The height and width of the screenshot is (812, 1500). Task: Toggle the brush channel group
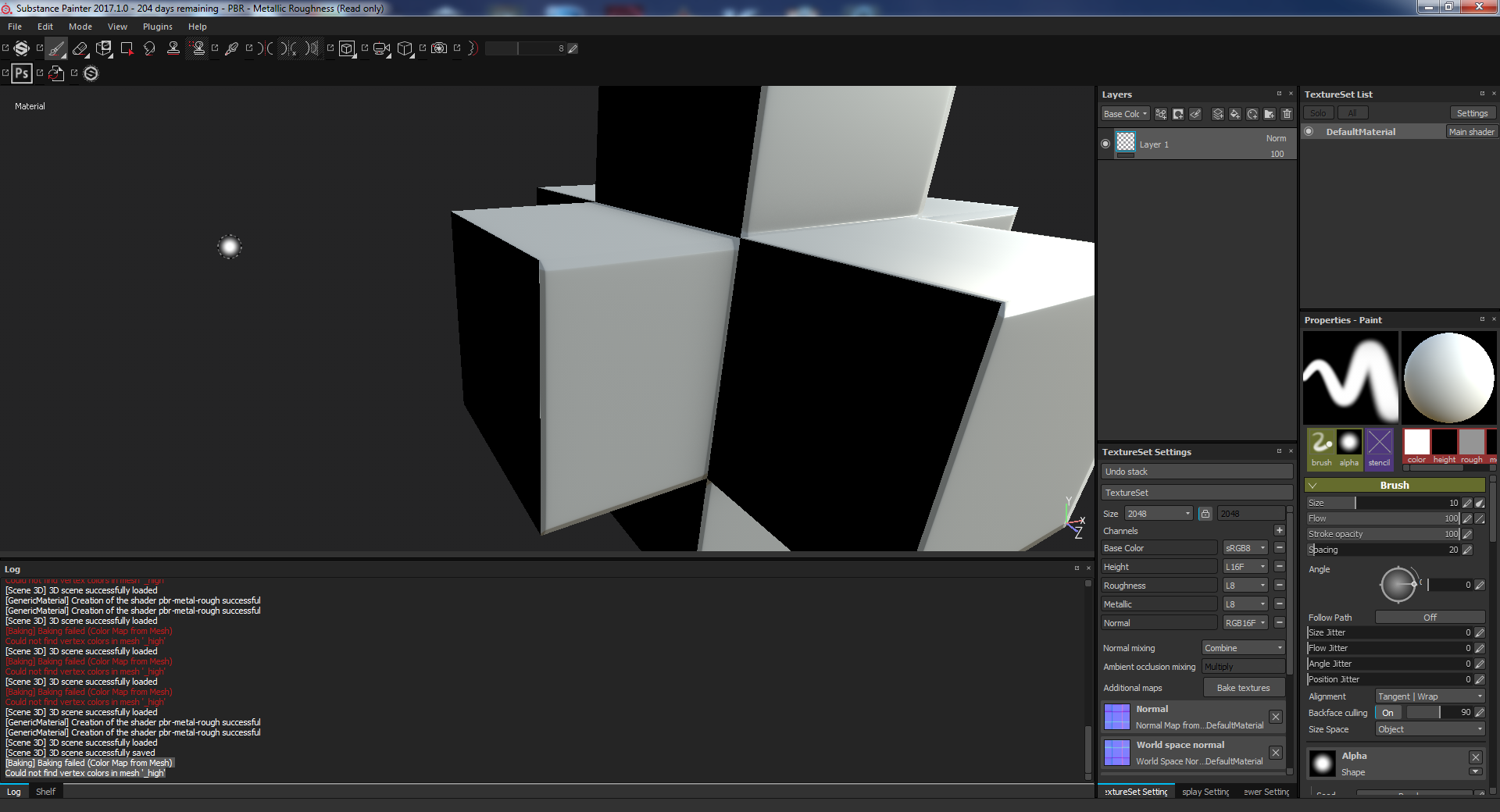coord(1322,448)
